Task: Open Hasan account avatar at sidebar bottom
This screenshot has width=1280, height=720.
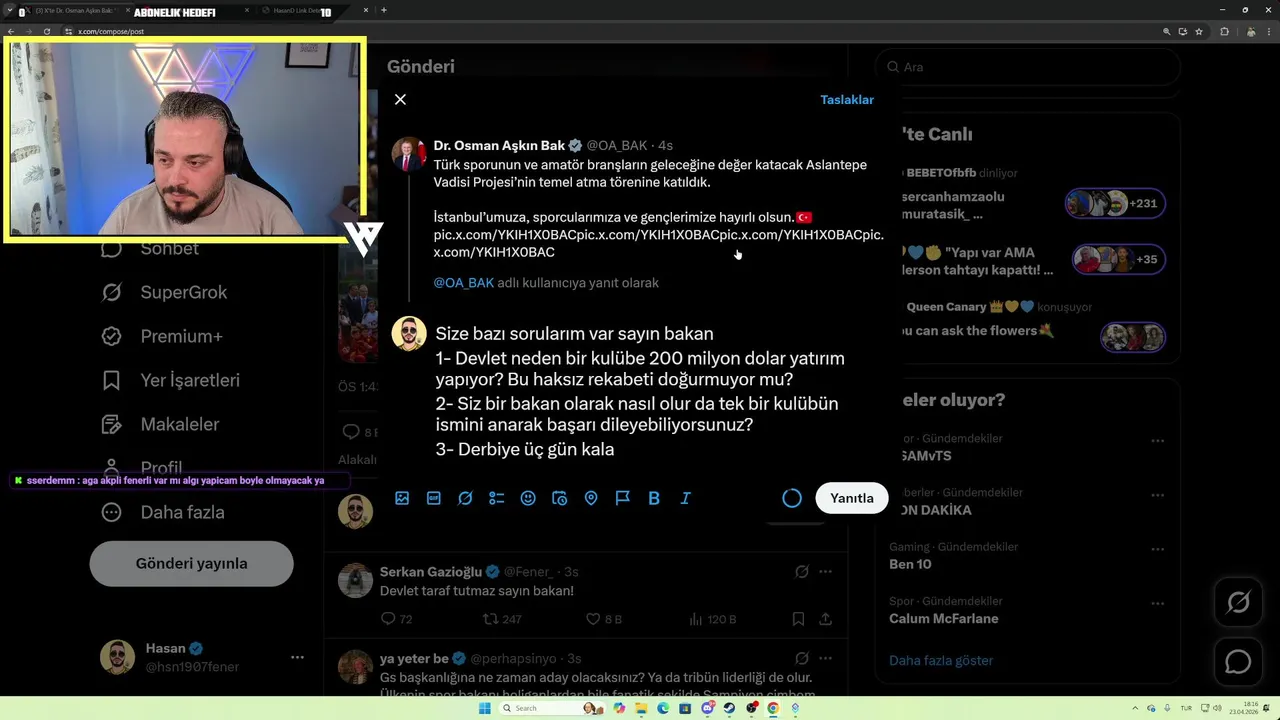Action: pyautogui.click(x=117, y=657)
